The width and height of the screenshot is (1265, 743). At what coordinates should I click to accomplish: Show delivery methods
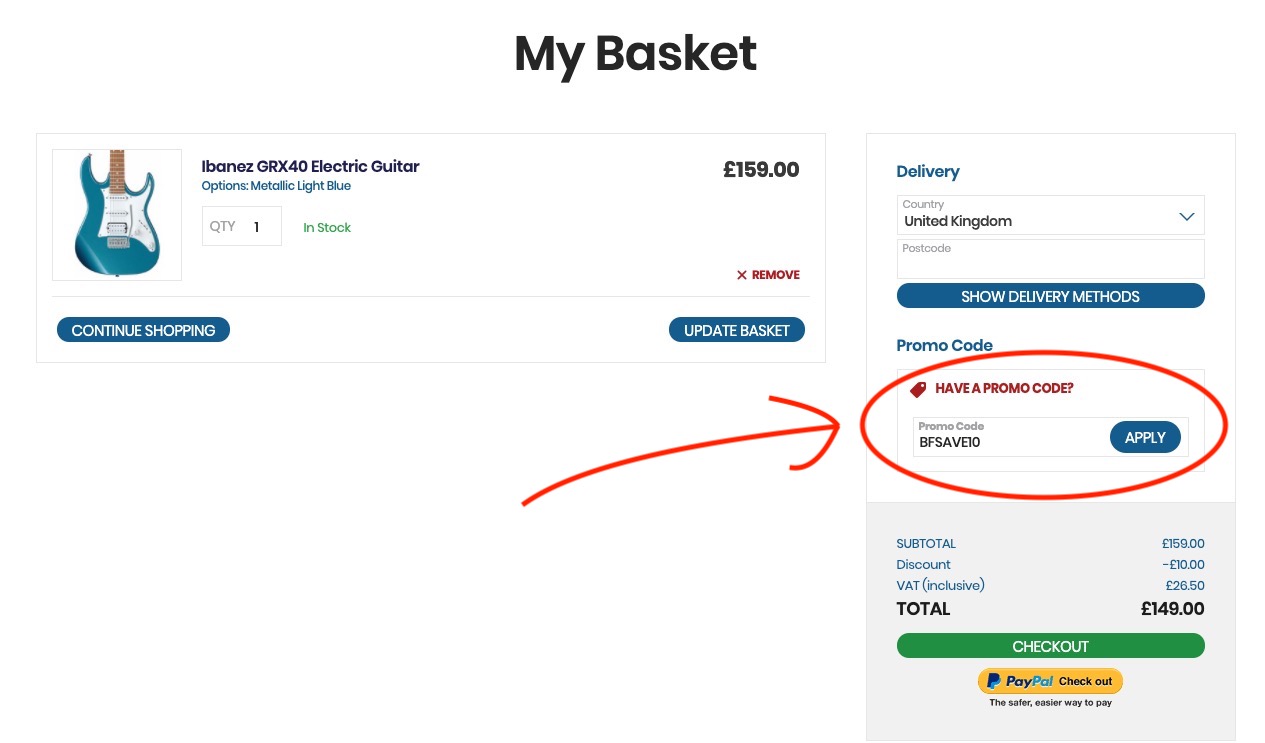click(1050, 296)
